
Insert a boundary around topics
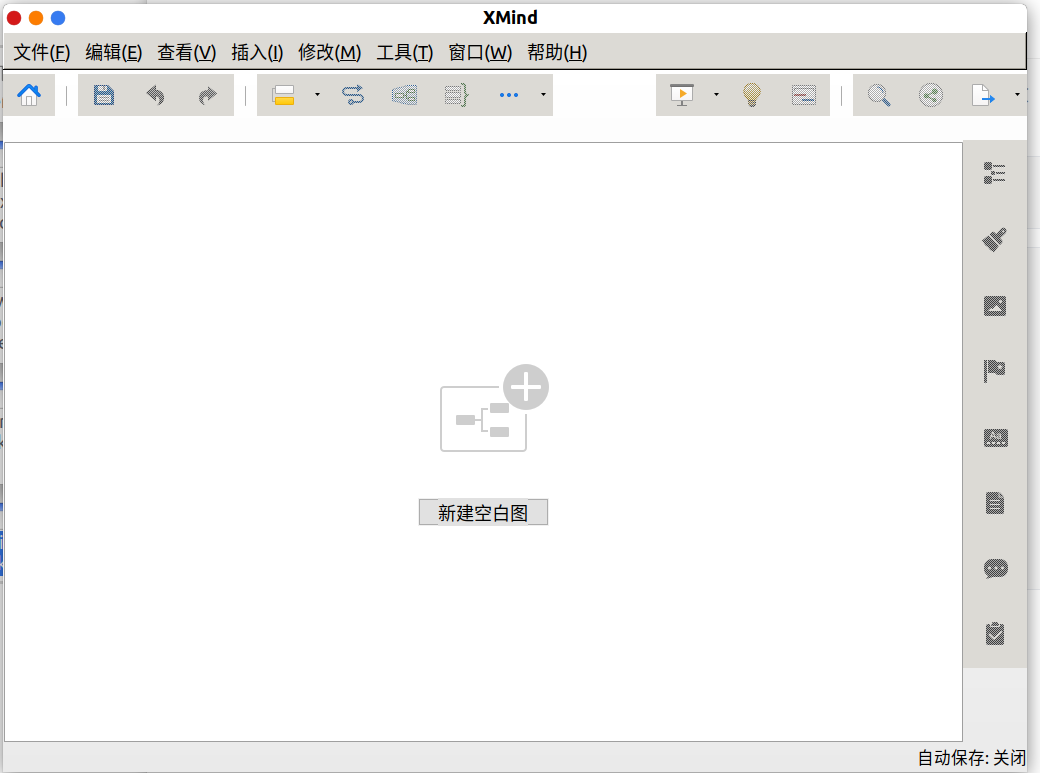tap(405, 95)
